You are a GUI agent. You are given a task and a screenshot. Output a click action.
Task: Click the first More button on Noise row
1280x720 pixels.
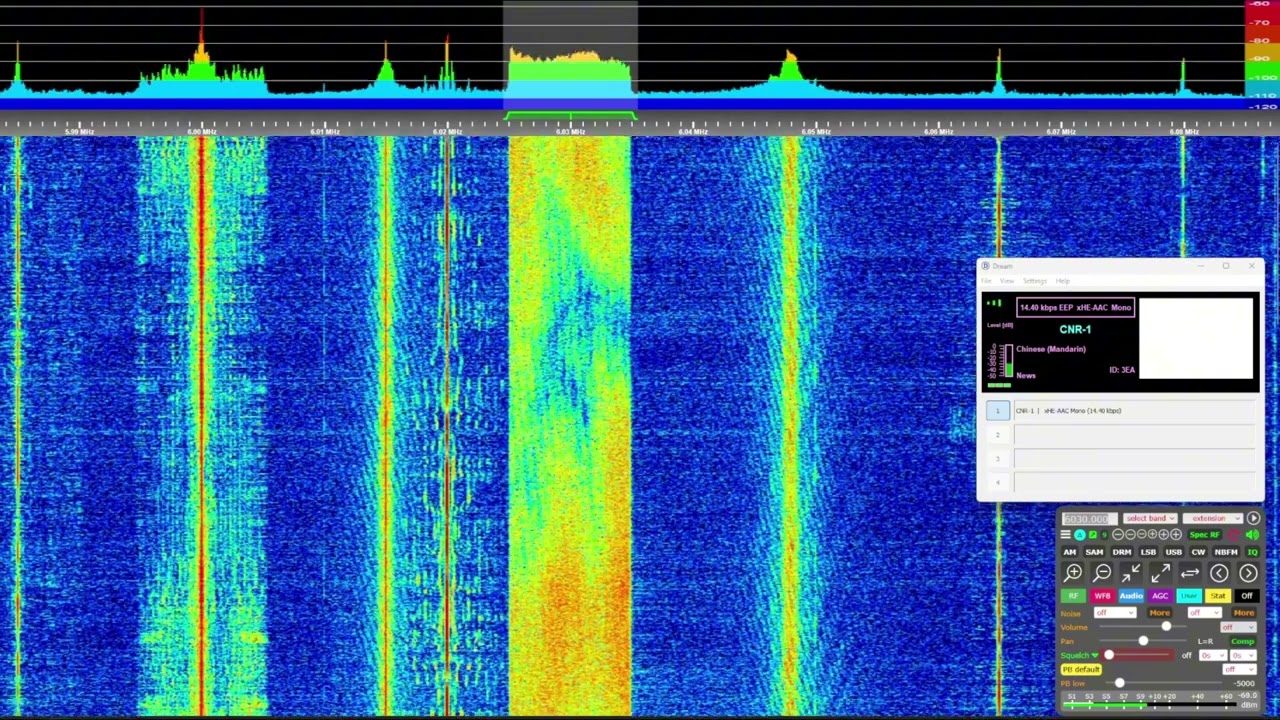click(x=1160, y=613)
